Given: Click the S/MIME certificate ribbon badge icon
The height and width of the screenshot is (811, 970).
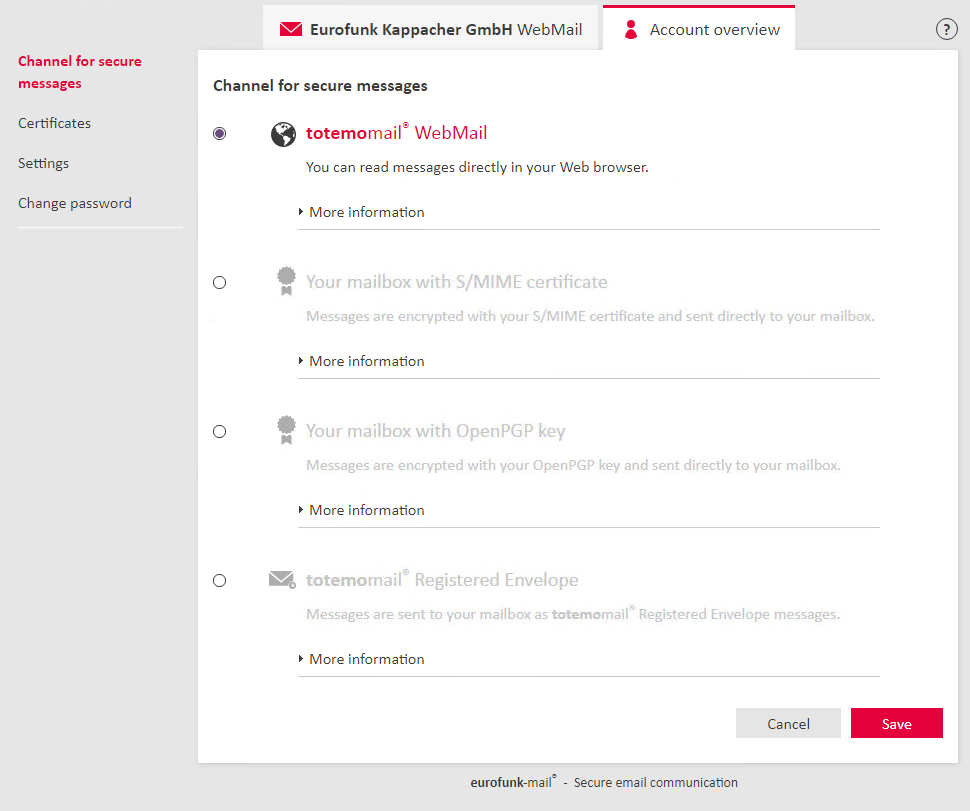Looking at the screenshot, I should click(x=286, y=281).
